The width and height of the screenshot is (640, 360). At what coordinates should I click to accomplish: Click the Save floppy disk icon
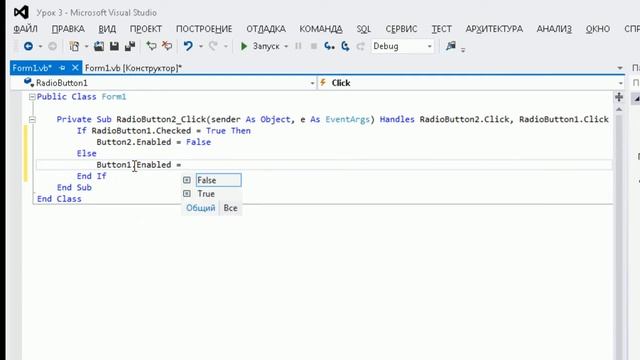pyautogui.click(x=114, y=46)
